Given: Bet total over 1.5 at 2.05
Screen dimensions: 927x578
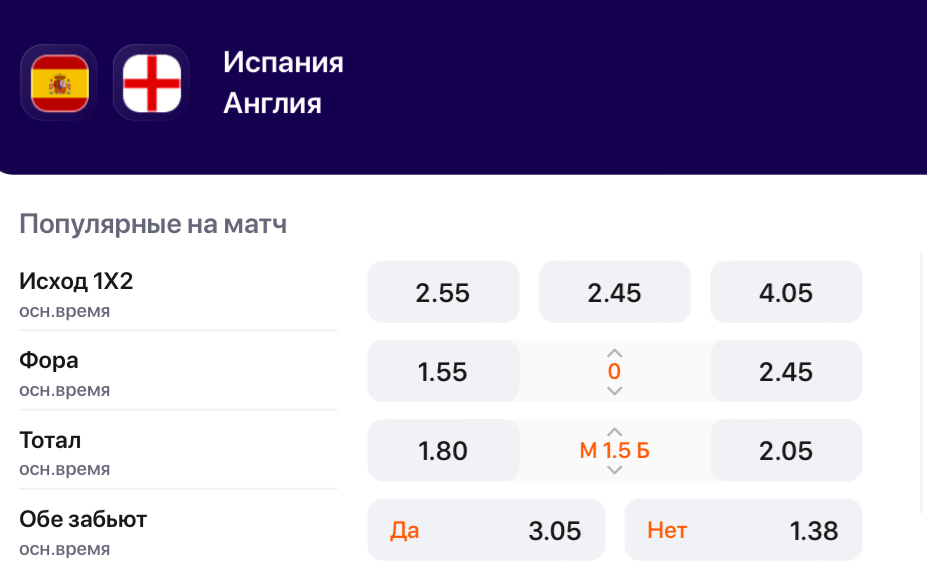Looking at the screenshot, I should coord(786,451).
